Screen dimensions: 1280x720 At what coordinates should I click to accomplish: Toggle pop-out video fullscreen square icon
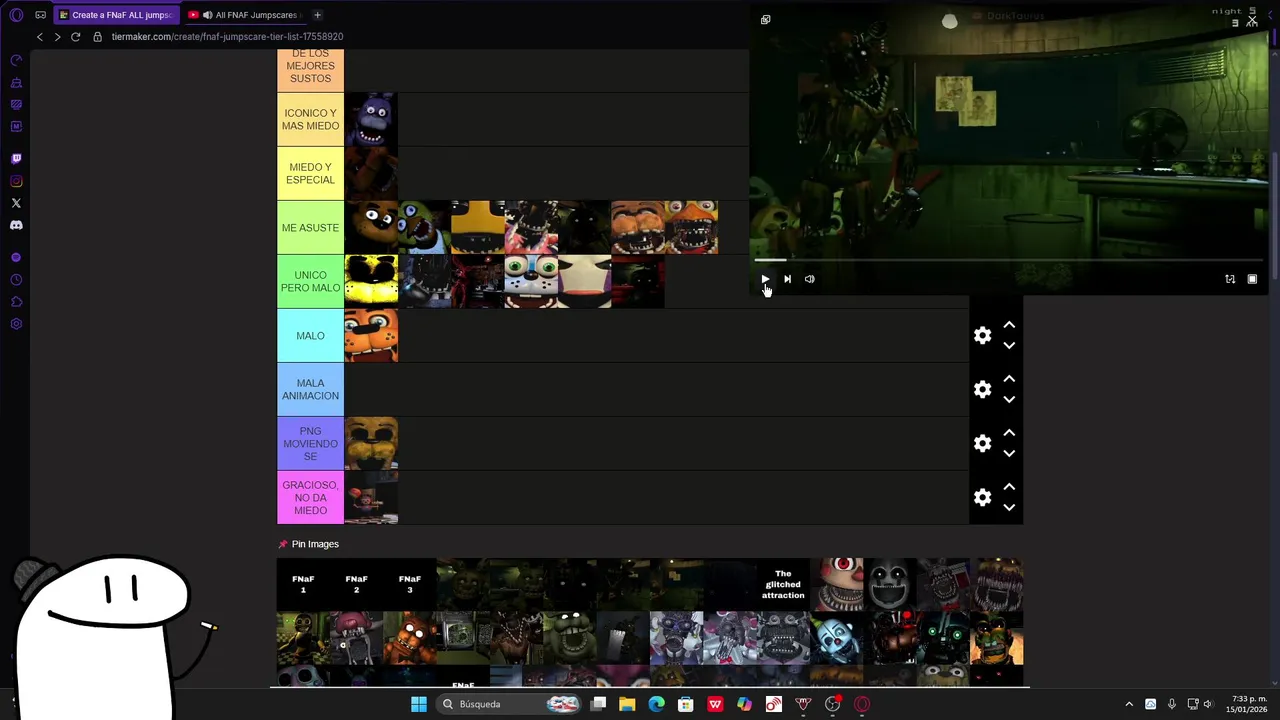tap(1252, 279)
